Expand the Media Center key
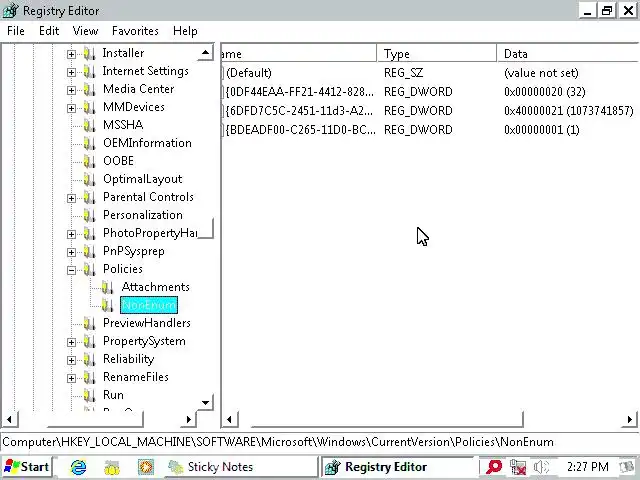Screen dimensions: 640x480 point(71,90)
